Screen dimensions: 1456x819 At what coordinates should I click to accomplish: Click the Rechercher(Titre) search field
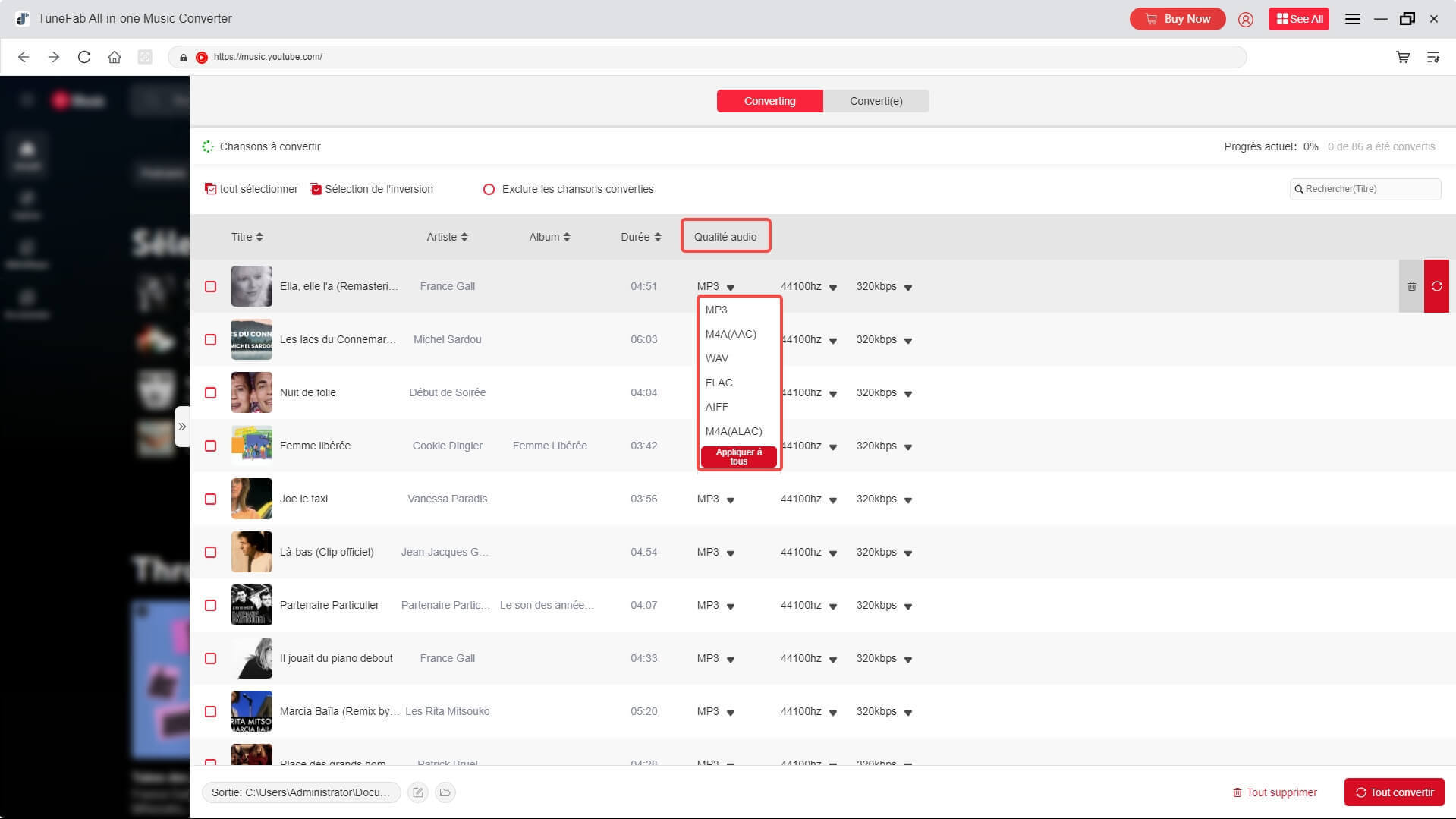coord(1365,189)
